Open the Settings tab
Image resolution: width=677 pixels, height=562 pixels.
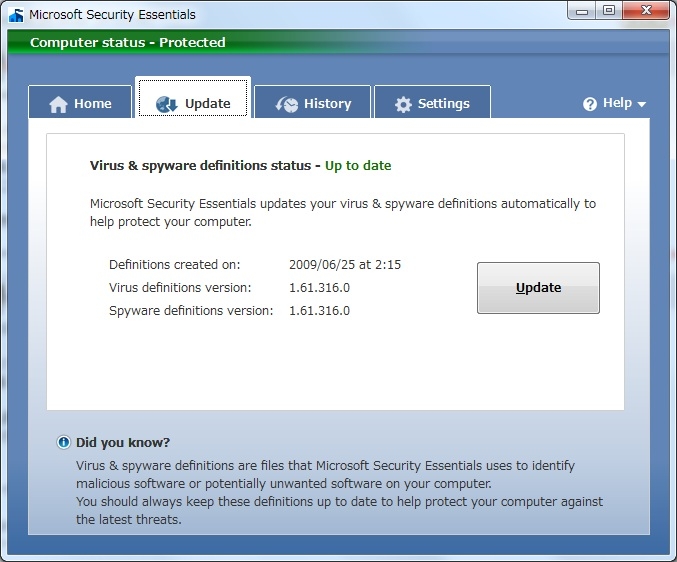click(x=432, y=102)
